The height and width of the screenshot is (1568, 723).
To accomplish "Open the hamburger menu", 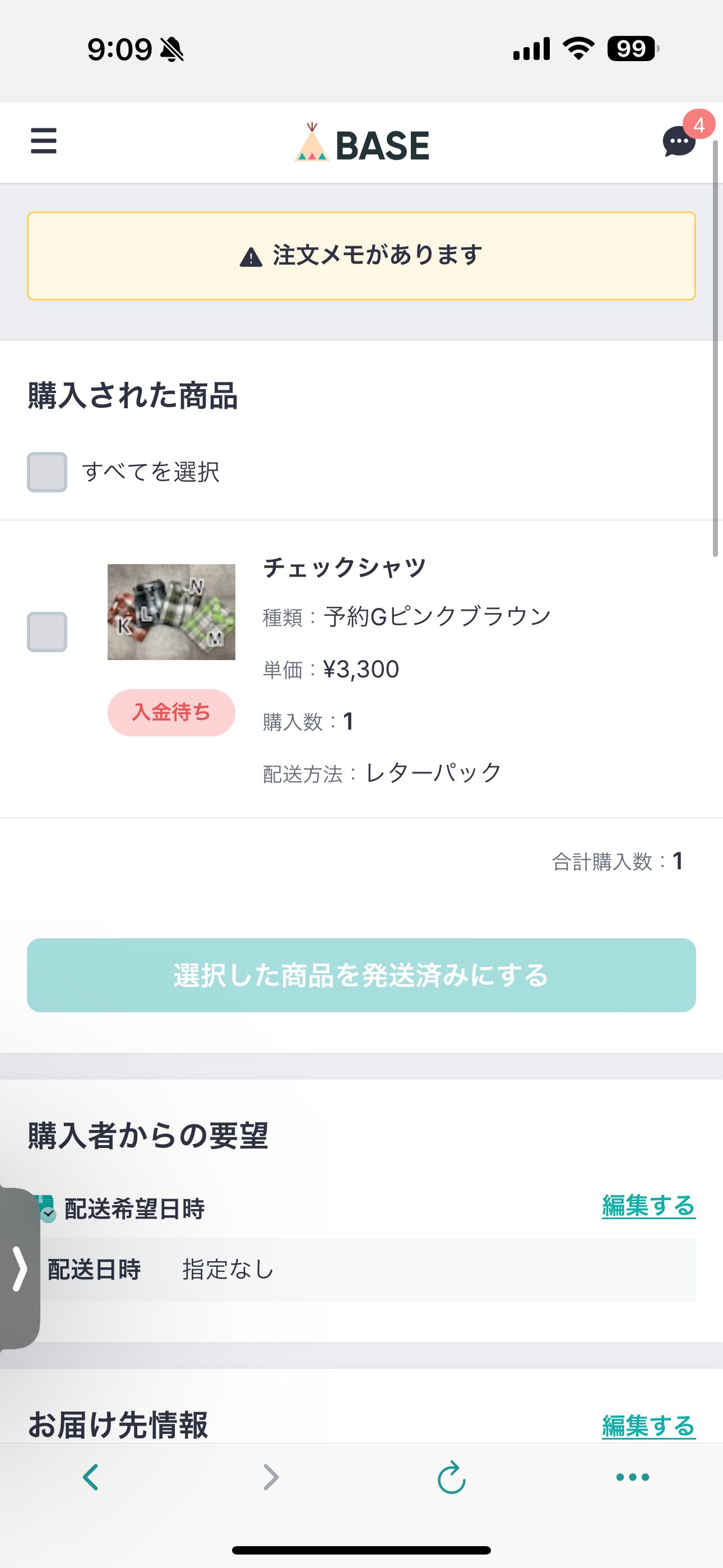I will (x=44, y=141).
